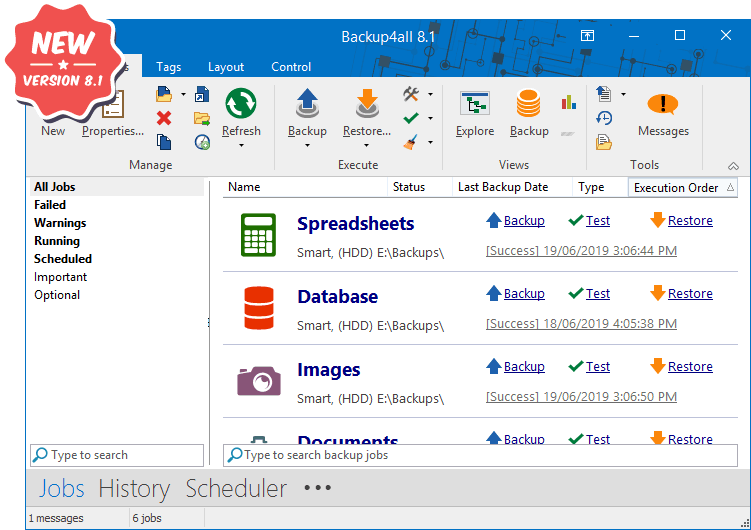Select the Optional tag in sidebar
The image size is (751, 530).
click(57, 295)
